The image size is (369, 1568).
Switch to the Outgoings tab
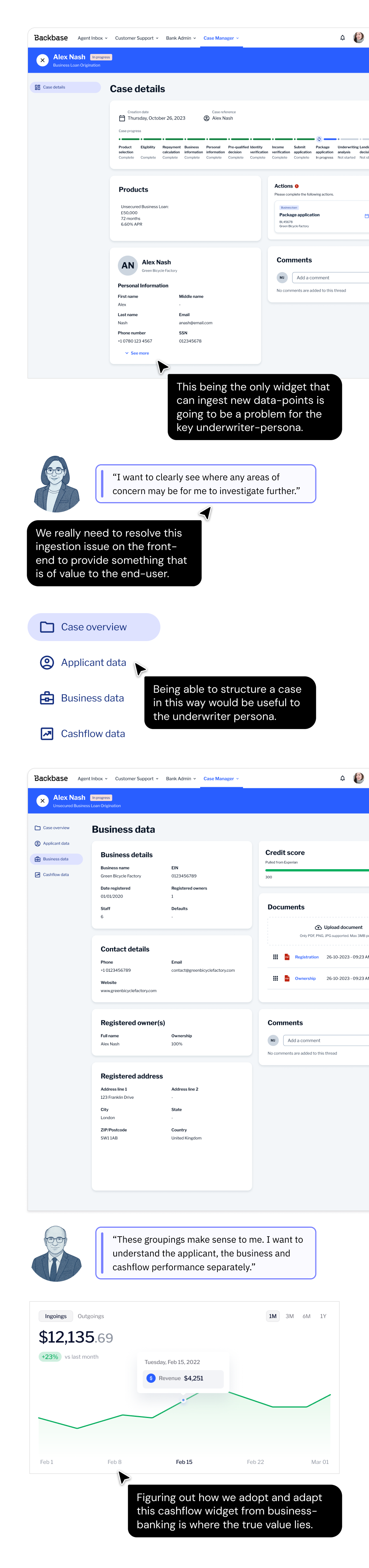coord(91,1316)
